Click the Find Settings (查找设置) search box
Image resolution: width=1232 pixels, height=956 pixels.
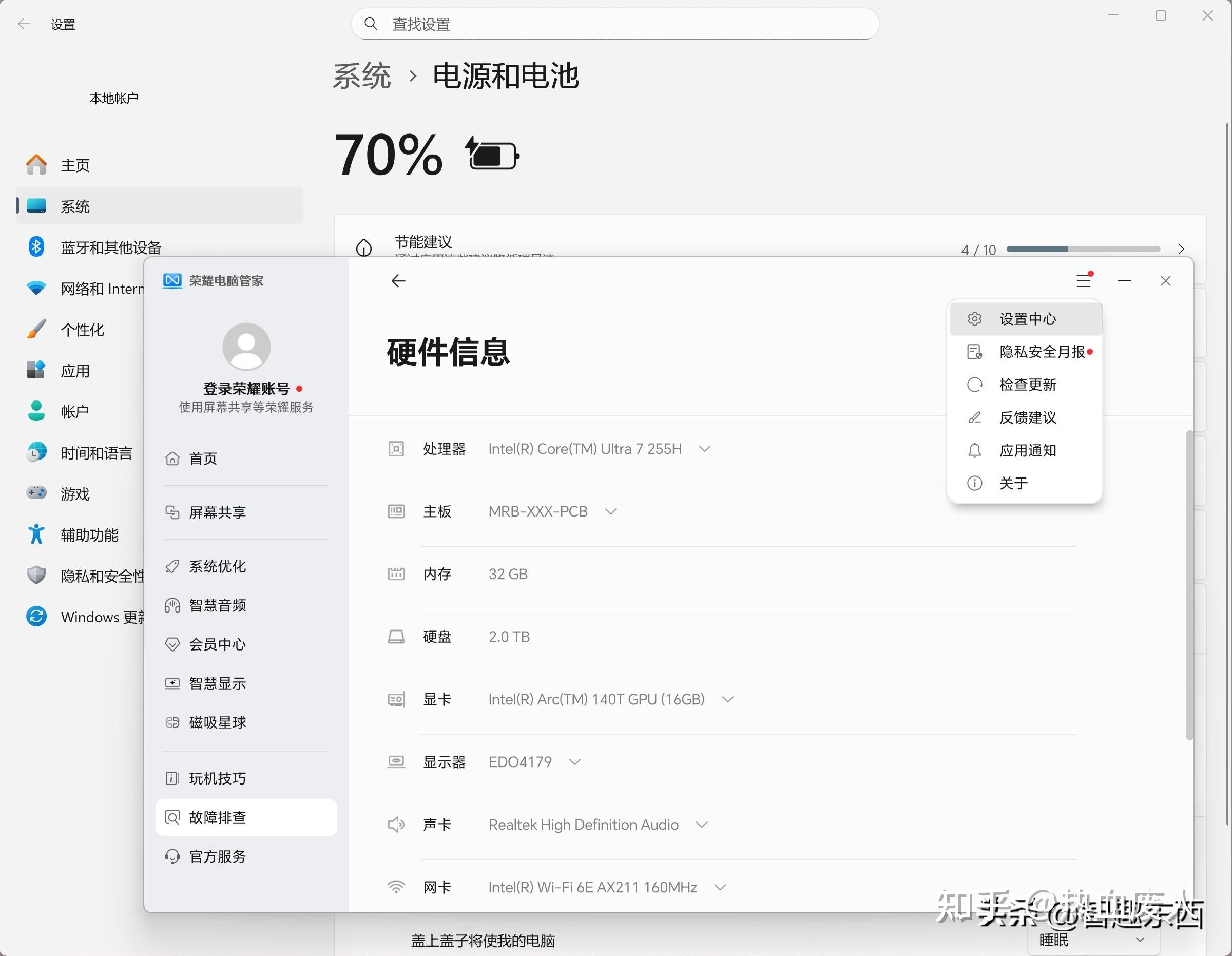tap(615, 24)
